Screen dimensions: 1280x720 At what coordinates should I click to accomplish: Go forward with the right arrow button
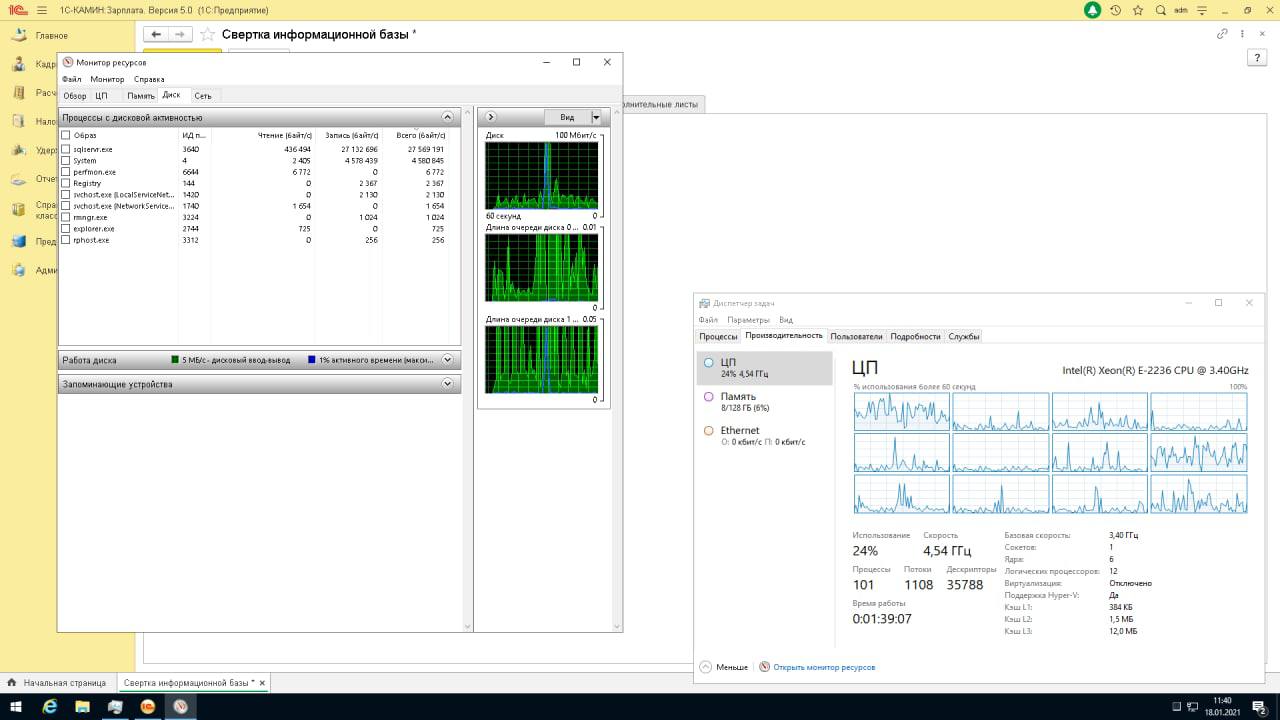coord(181,34)
